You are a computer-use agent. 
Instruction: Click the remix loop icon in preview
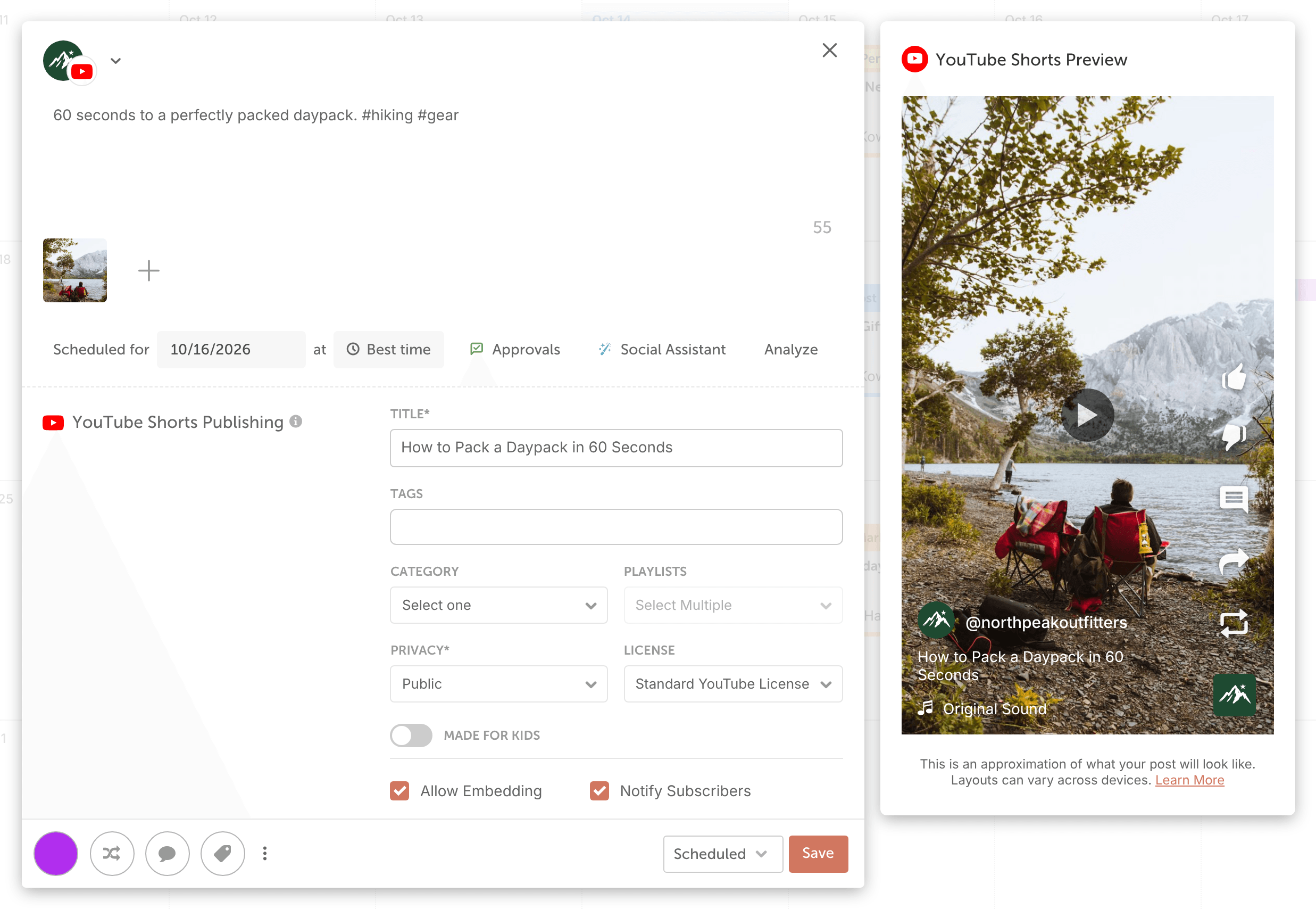pos(1234,623)
